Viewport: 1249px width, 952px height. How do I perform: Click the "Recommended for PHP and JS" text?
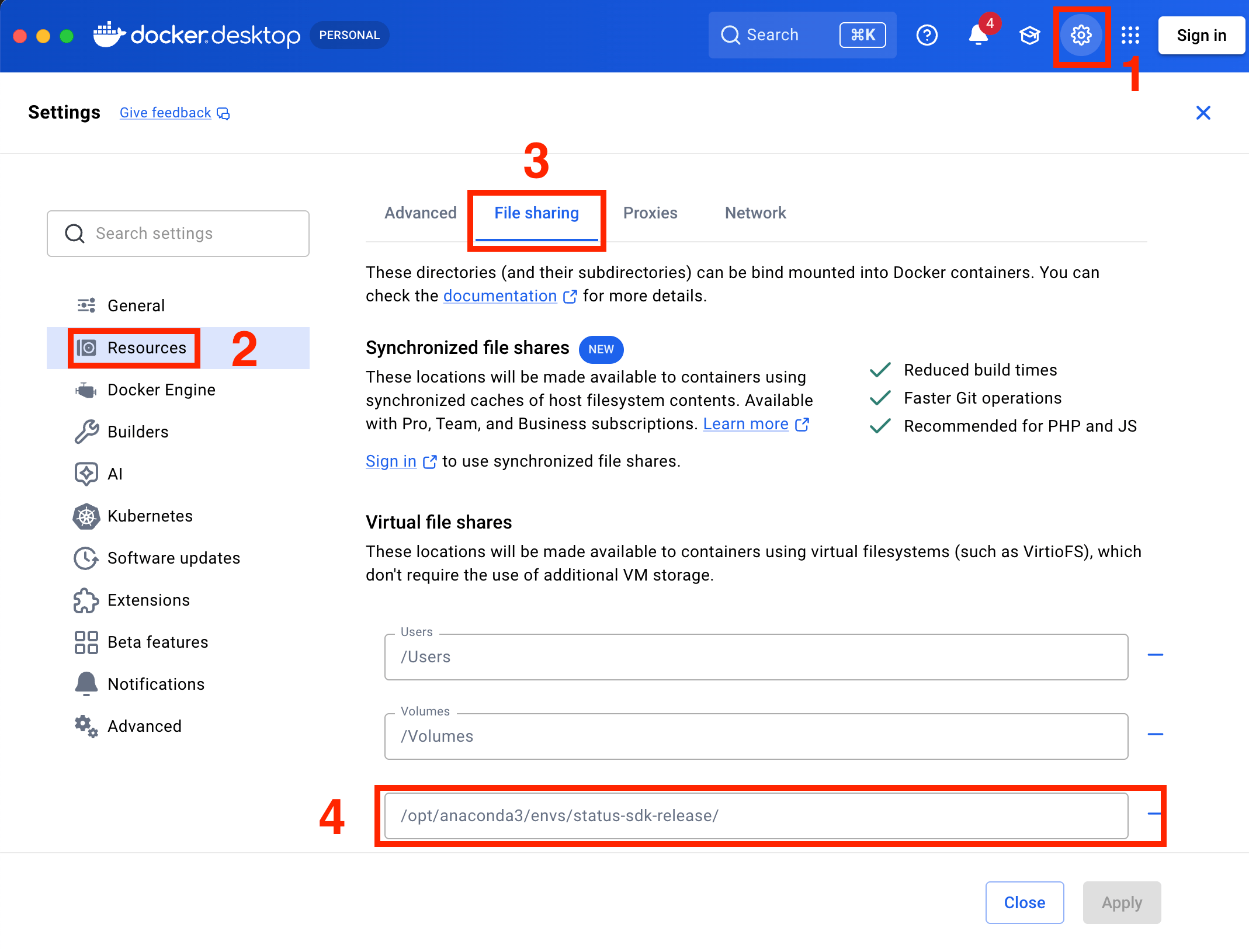(x=1020, y=426)
